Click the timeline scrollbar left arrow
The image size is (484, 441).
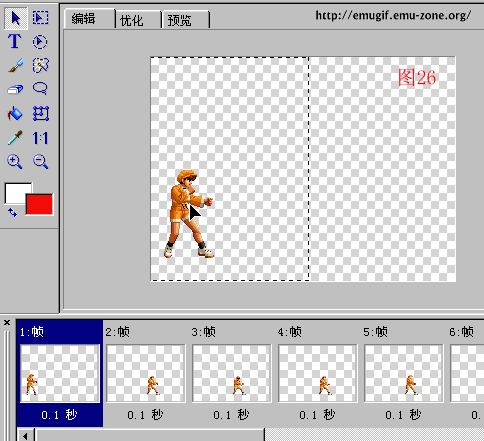click(26, 435)
